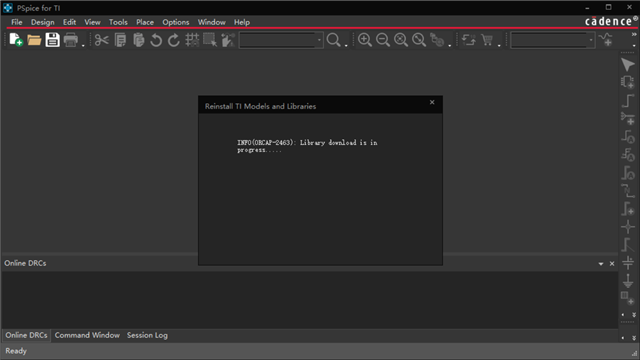Click the PSpice for TI app icon

pos(8,8)
